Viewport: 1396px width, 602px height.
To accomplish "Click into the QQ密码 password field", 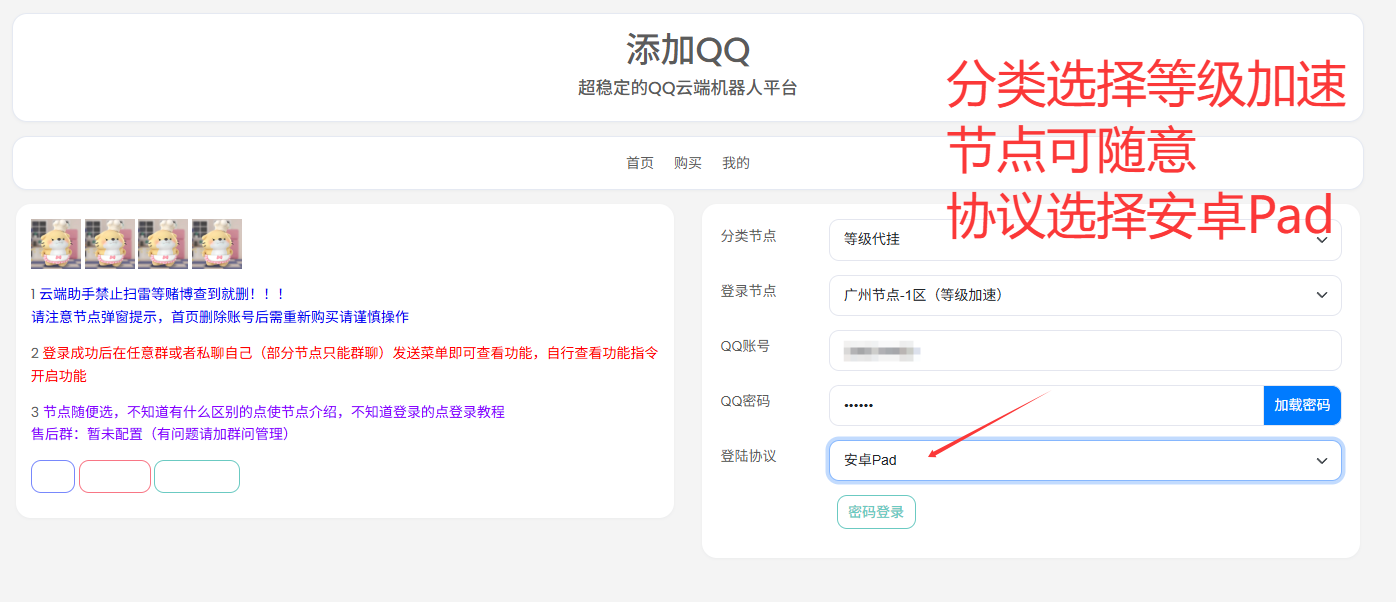I will pyautogui.click(x=1045, y=405).
